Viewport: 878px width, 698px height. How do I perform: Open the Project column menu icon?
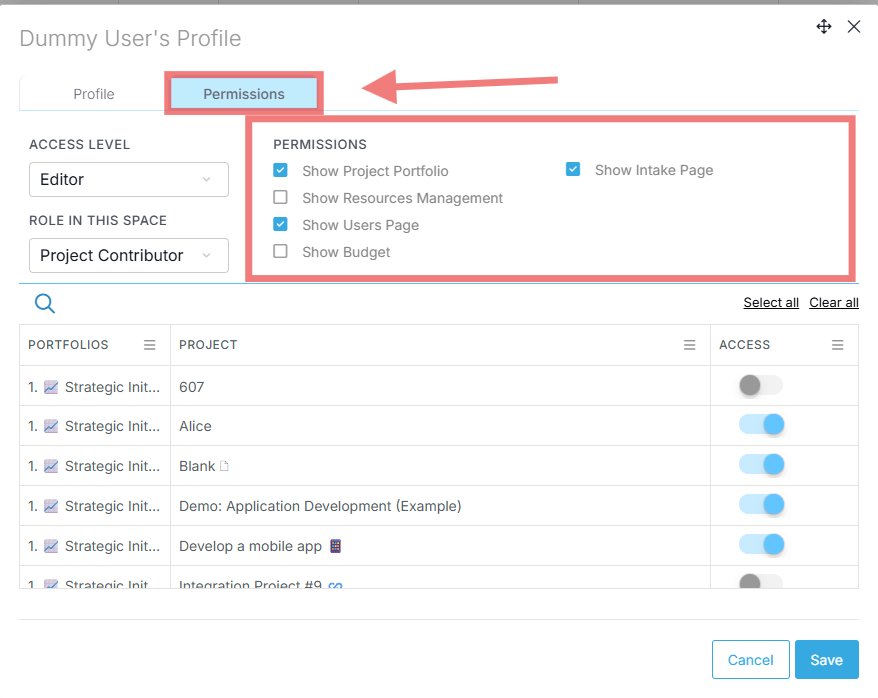[689, 345]
